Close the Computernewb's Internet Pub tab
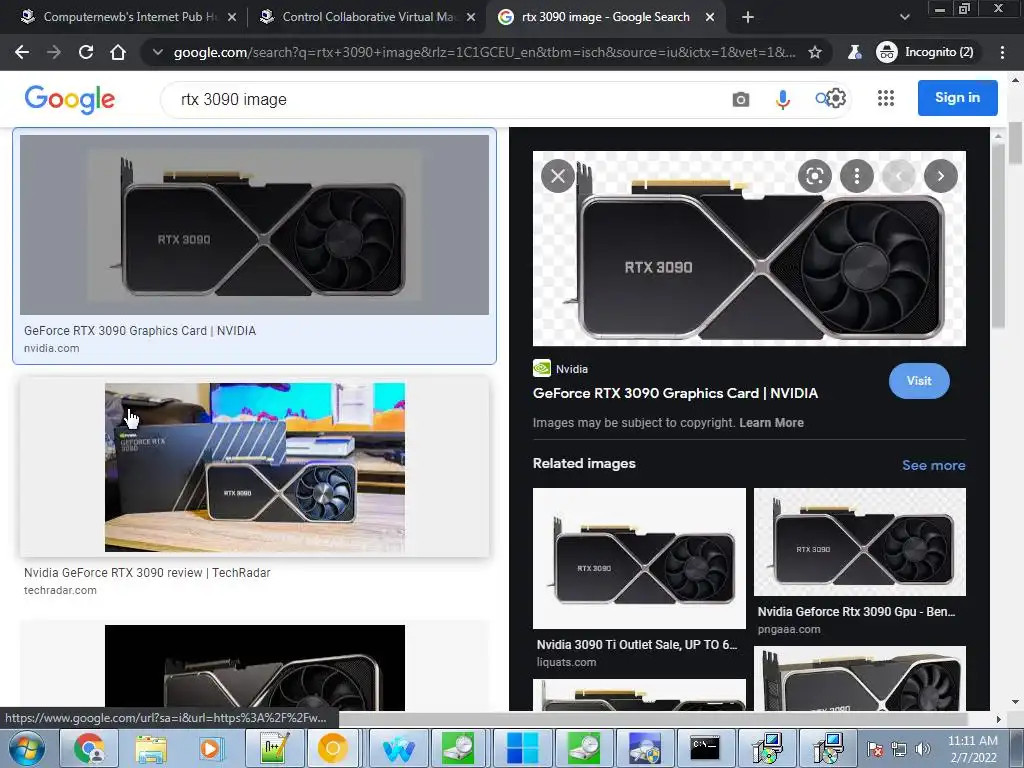The width and height of the screenshot is (1024, 768). [232, 17]
